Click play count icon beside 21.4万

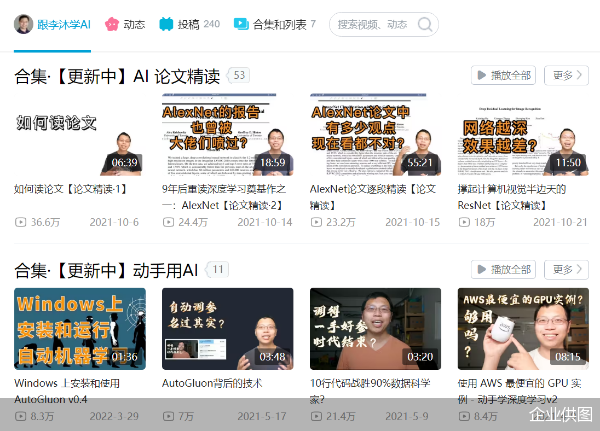pos(316,416)
